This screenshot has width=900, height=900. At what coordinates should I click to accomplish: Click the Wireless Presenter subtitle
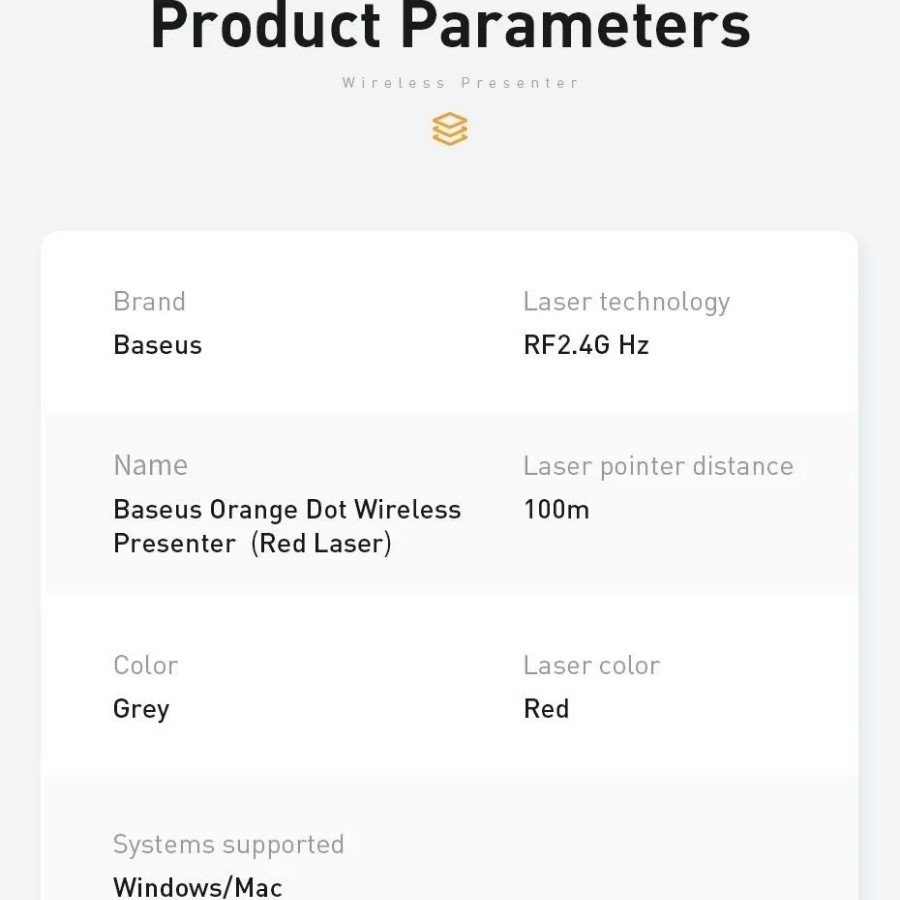[x=461, y=83]
